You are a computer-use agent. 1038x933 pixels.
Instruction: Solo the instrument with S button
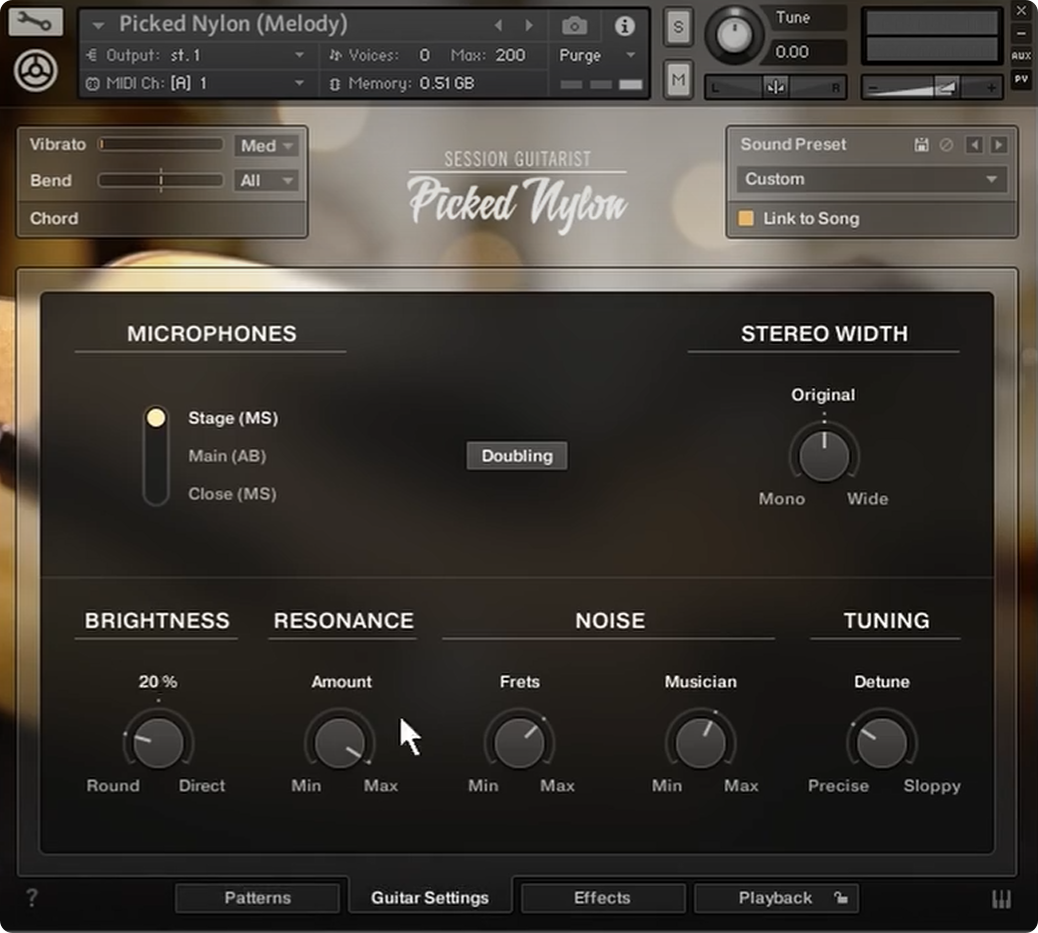coord(678,27)
